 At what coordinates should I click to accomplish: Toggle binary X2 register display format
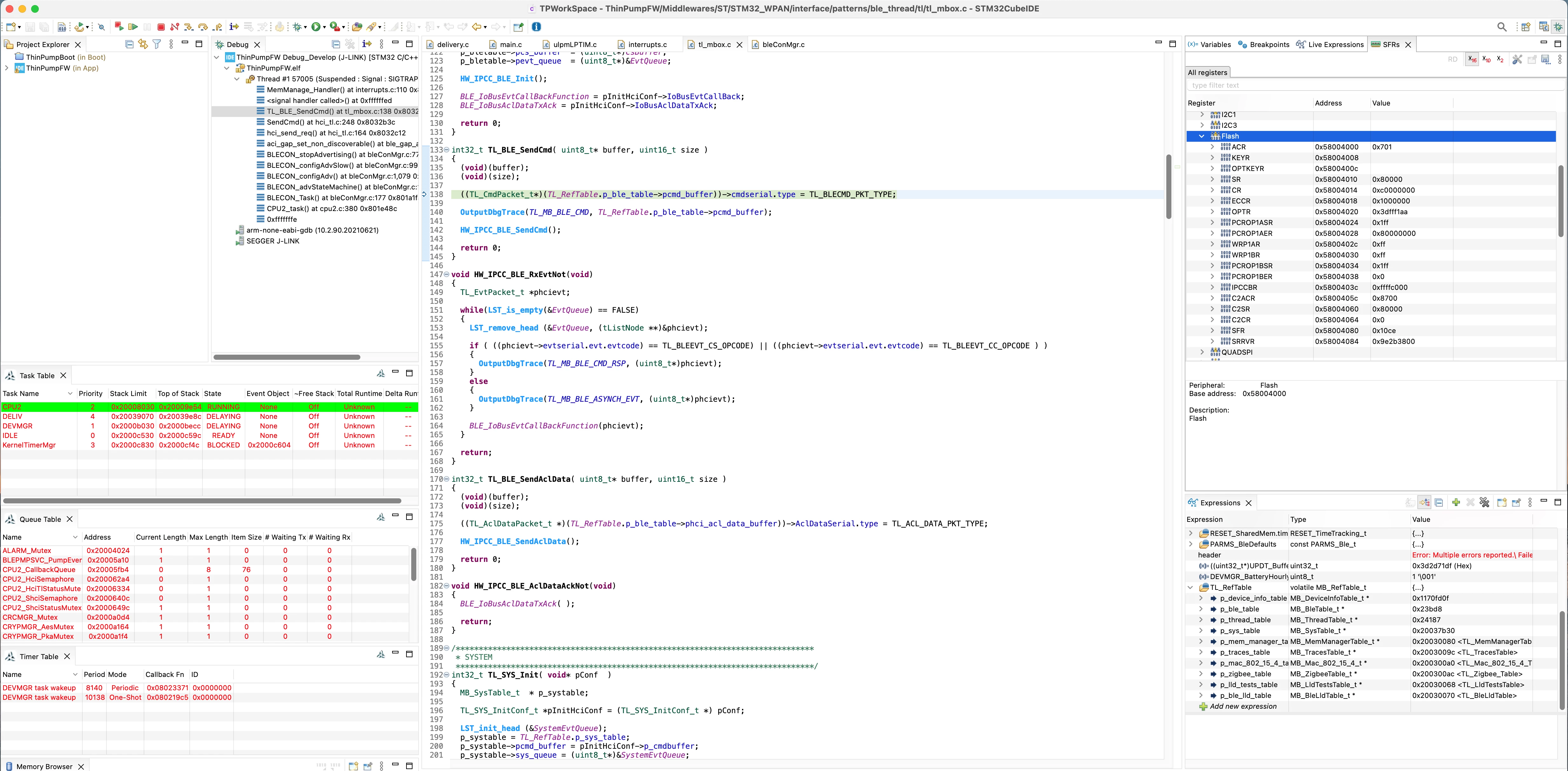[1500, 59]
